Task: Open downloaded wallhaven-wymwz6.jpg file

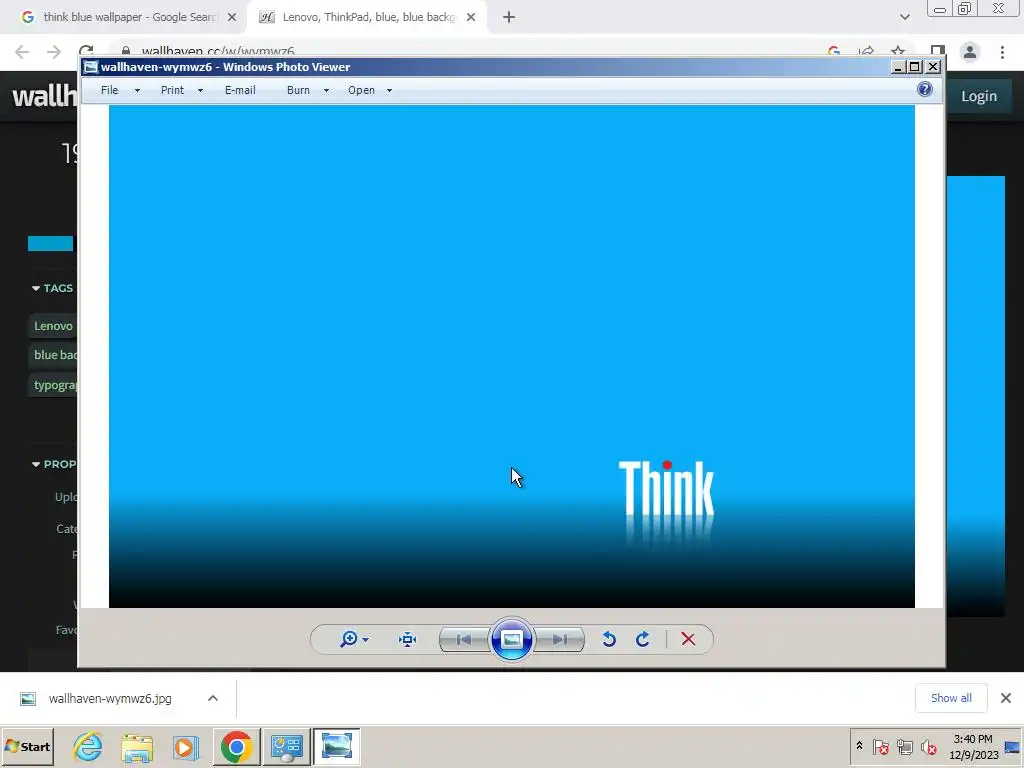Action: coord(110,698)
